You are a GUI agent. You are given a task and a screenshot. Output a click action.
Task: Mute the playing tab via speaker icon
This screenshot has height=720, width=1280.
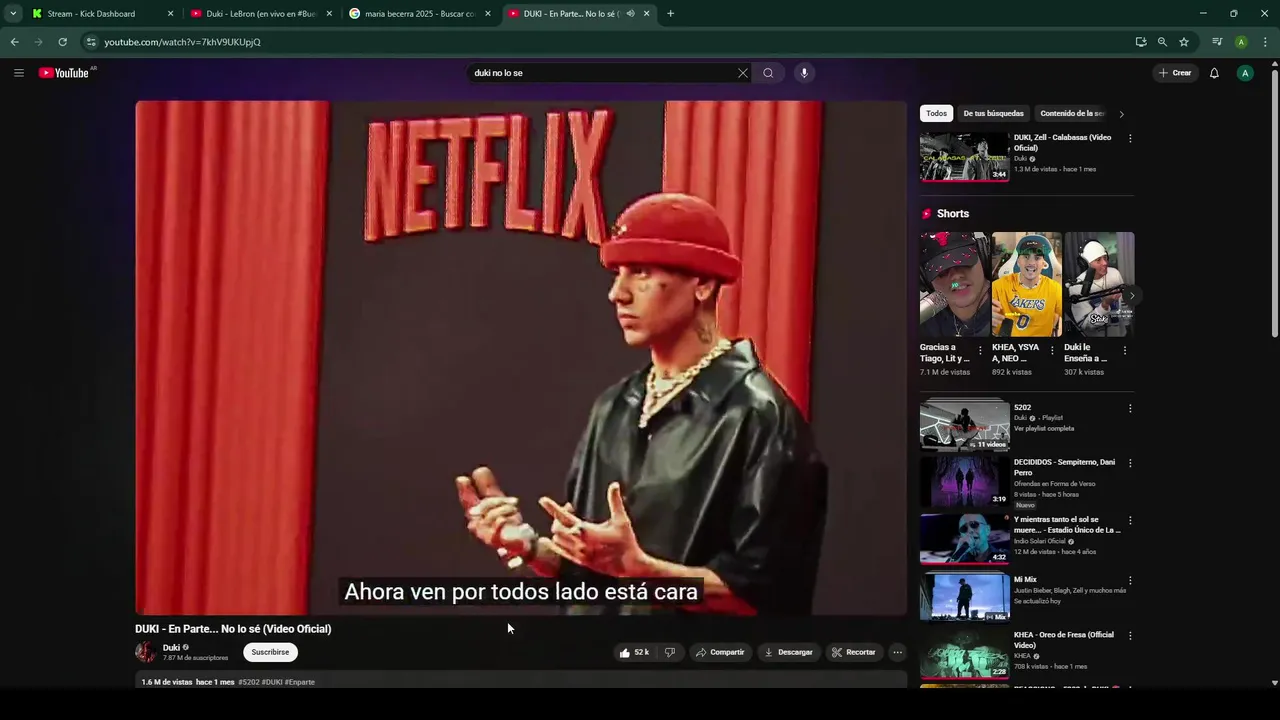[630, 14]
